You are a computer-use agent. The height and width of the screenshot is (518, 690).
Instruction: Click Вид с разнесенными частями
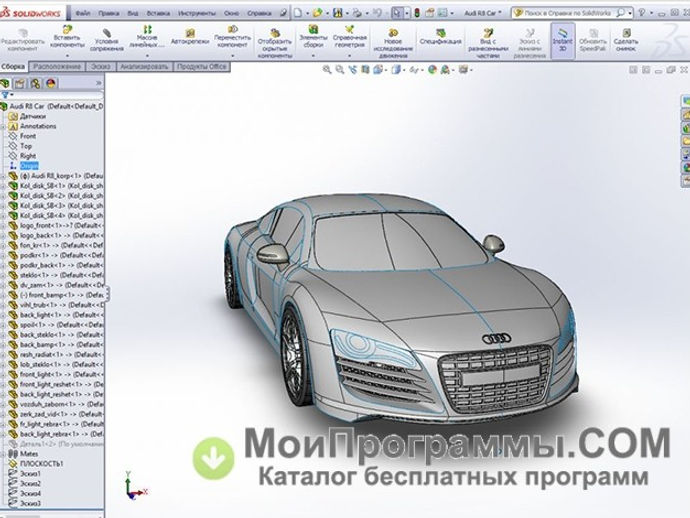[x=488, y=43]
